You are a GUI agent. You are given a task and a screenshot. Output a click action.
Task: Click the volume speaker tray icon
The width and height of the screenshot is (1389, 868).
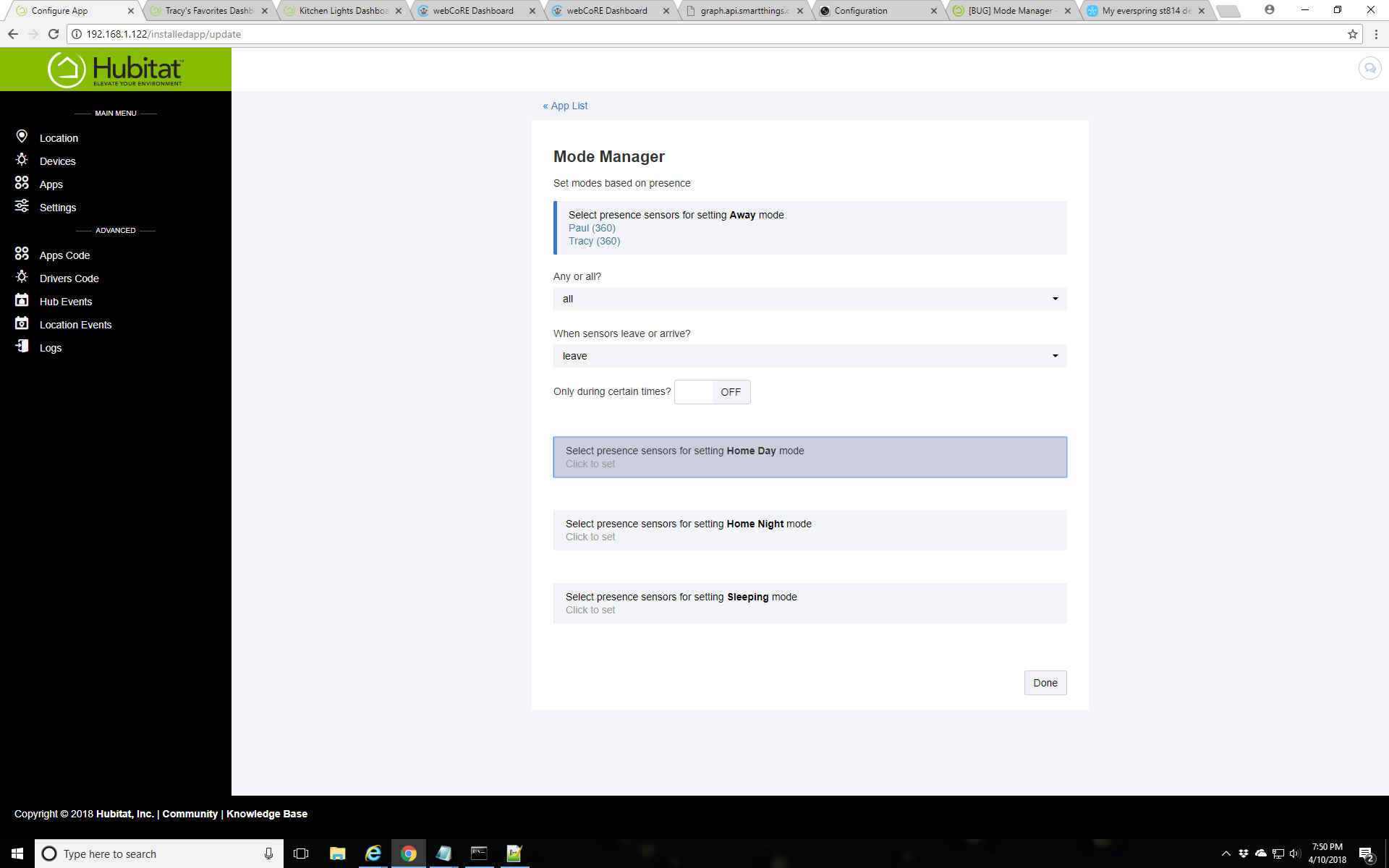pyautogui.click(x=1295, y=854)
